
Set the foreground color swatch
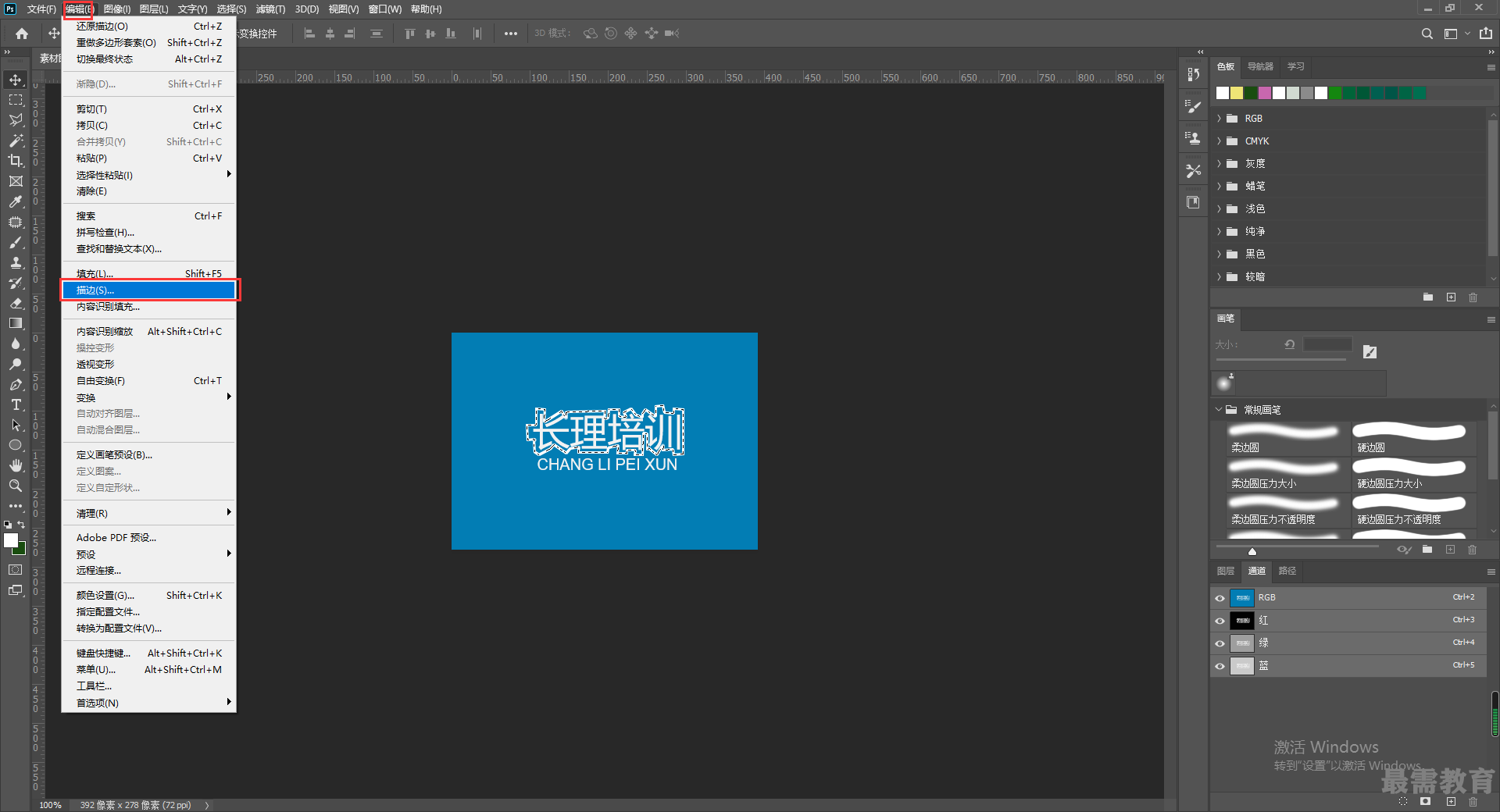11,540
